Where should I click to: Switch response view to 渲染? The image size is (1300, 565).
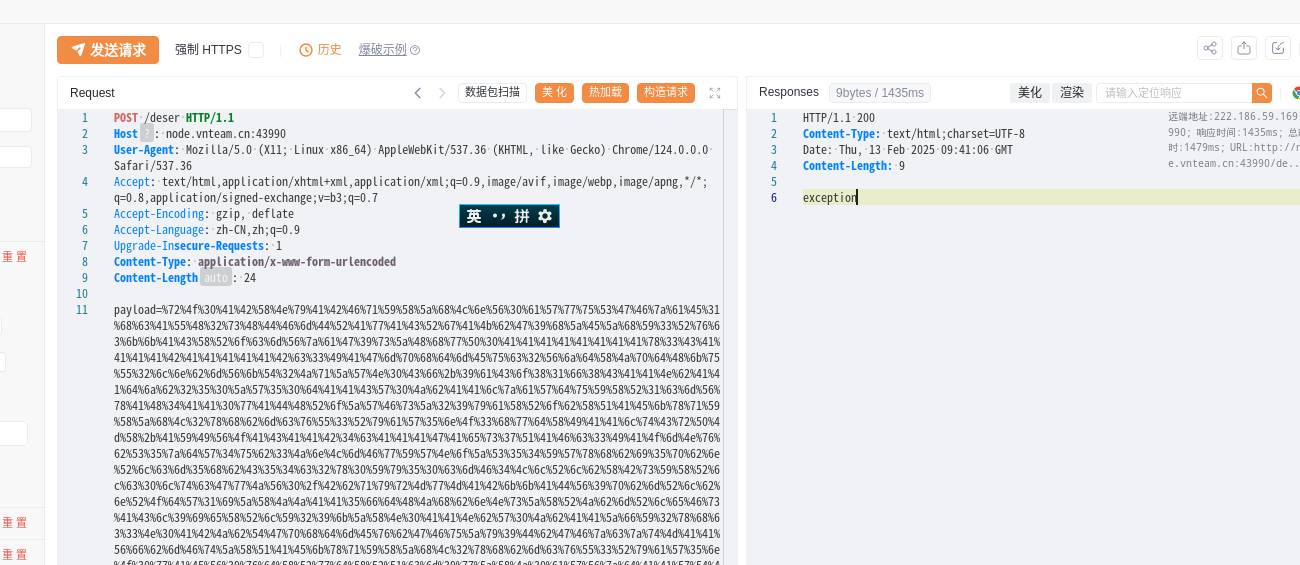click(x=1072, y=92)
